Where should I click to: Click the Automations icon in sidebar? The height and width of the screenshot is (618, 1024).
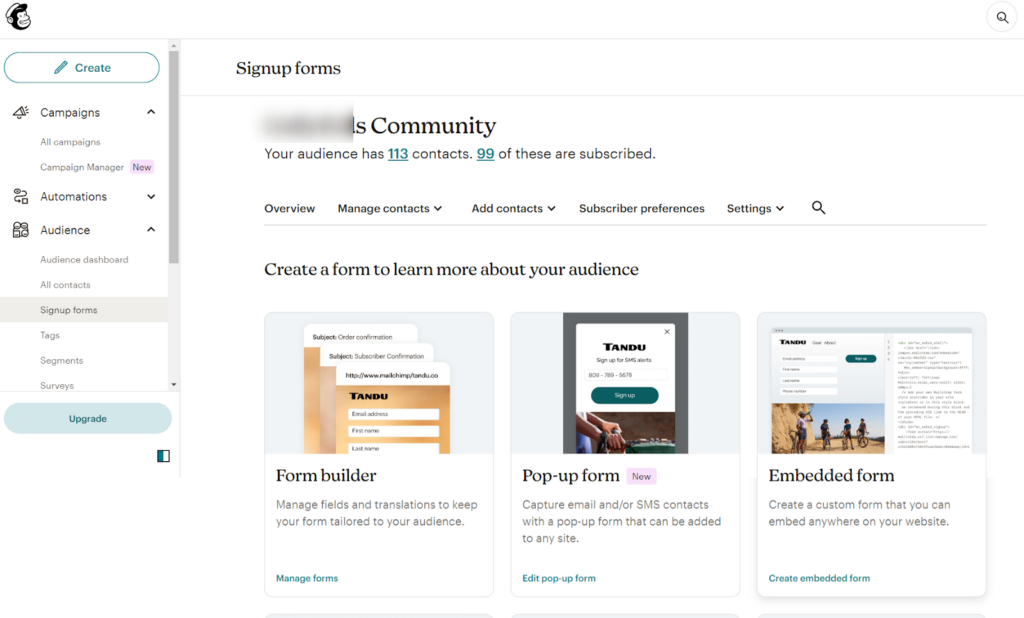(x=20, y=197)
